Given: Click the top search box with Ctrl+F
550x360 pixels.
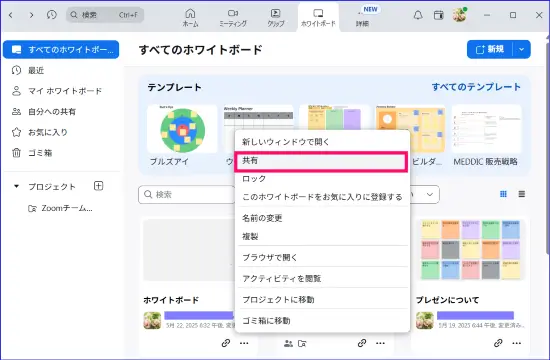Looking at the screenshot, I should (x=105, y=15).
